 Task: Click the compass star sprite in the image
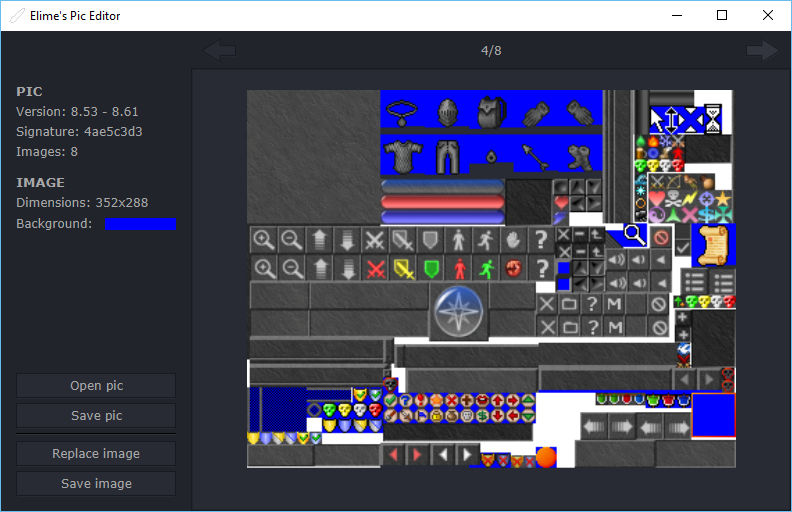point(459,311)
